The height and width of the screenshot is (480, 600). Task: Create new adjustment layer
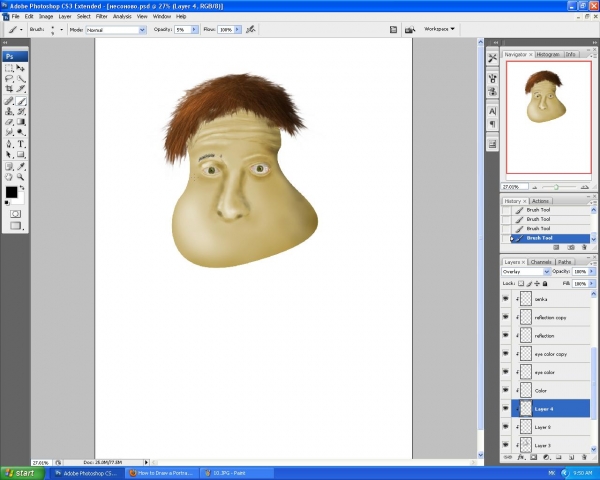coord(546,457)
